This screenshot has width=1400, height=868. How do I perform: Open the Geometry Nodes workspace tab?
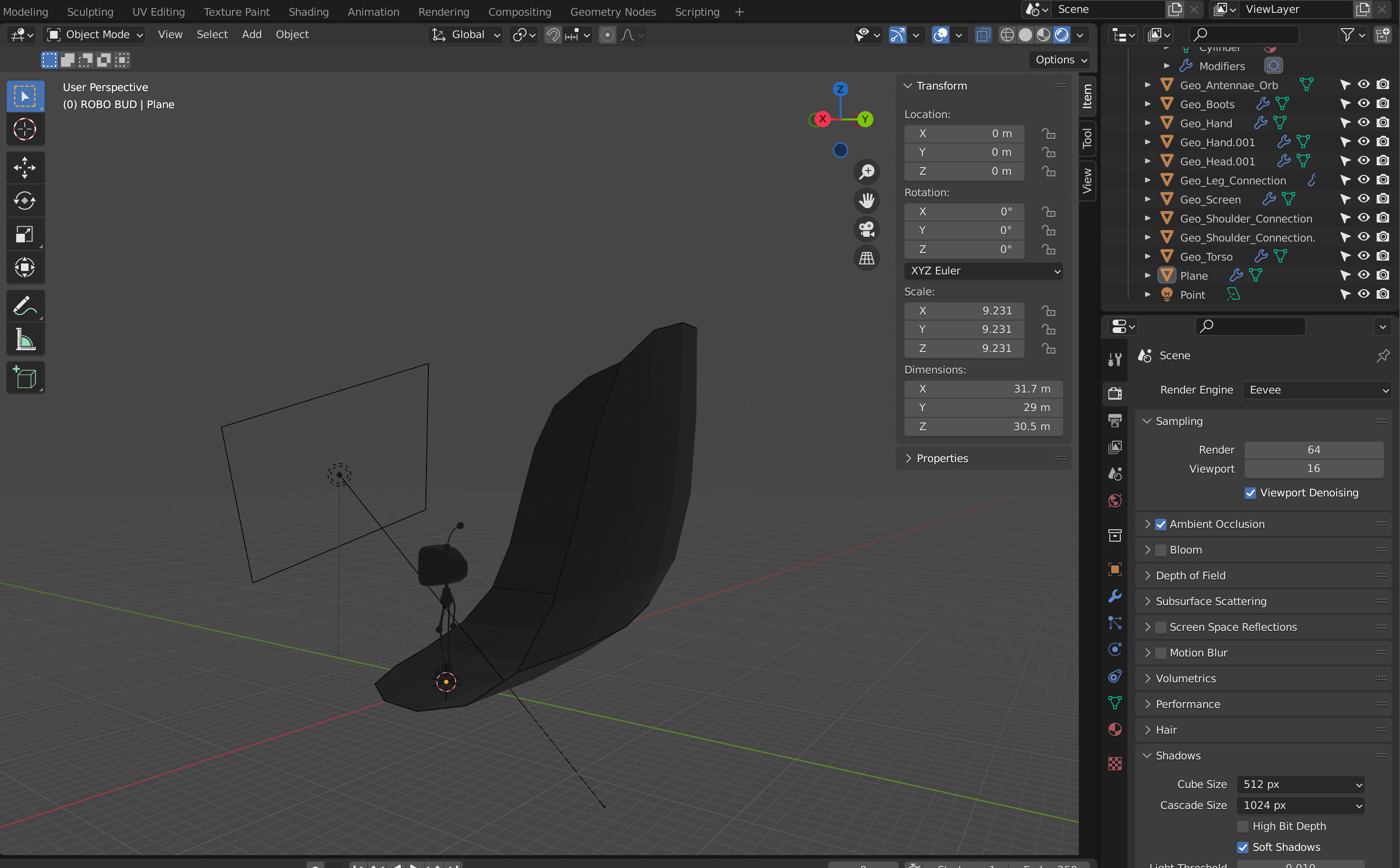613,11
